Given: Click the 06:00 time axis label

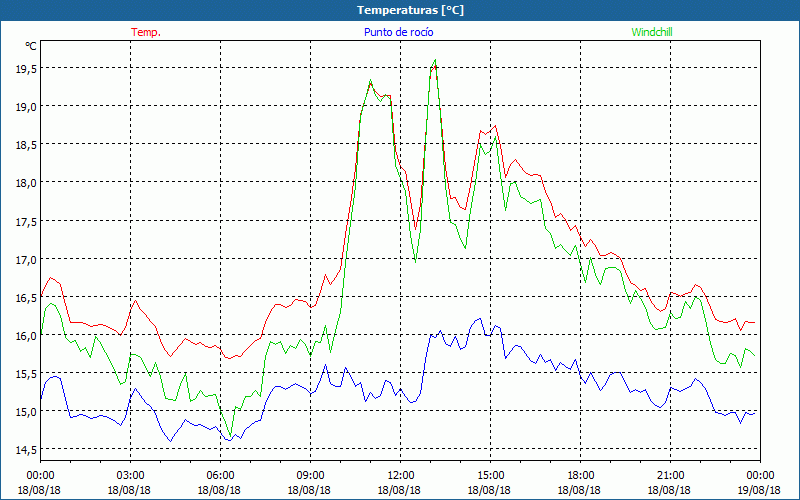Looking at the screenshot, I should 220,476.
